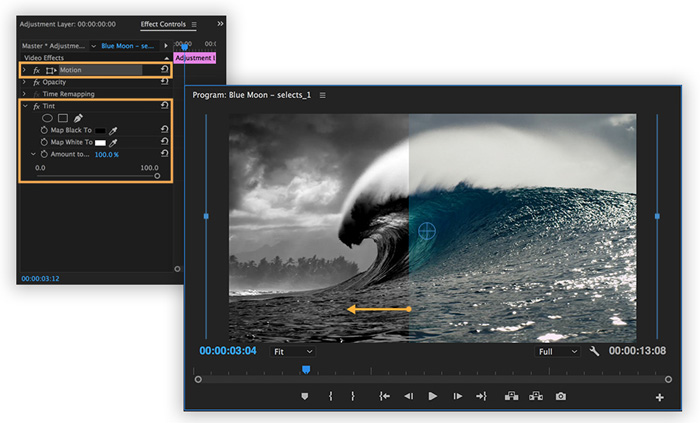This screenshot has width=700, height=423.
Task: Toggle the Motion effect fx switch
Action: [37, 70]
